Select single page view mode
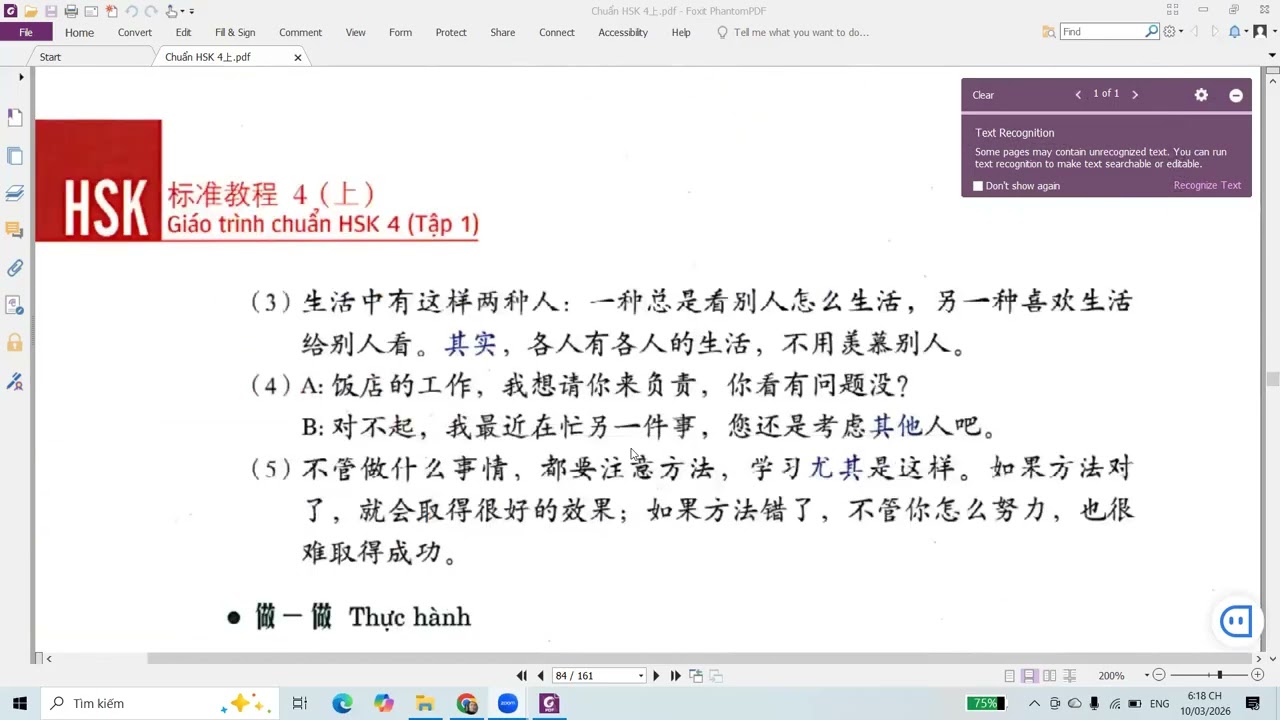 click(1009, 676)
